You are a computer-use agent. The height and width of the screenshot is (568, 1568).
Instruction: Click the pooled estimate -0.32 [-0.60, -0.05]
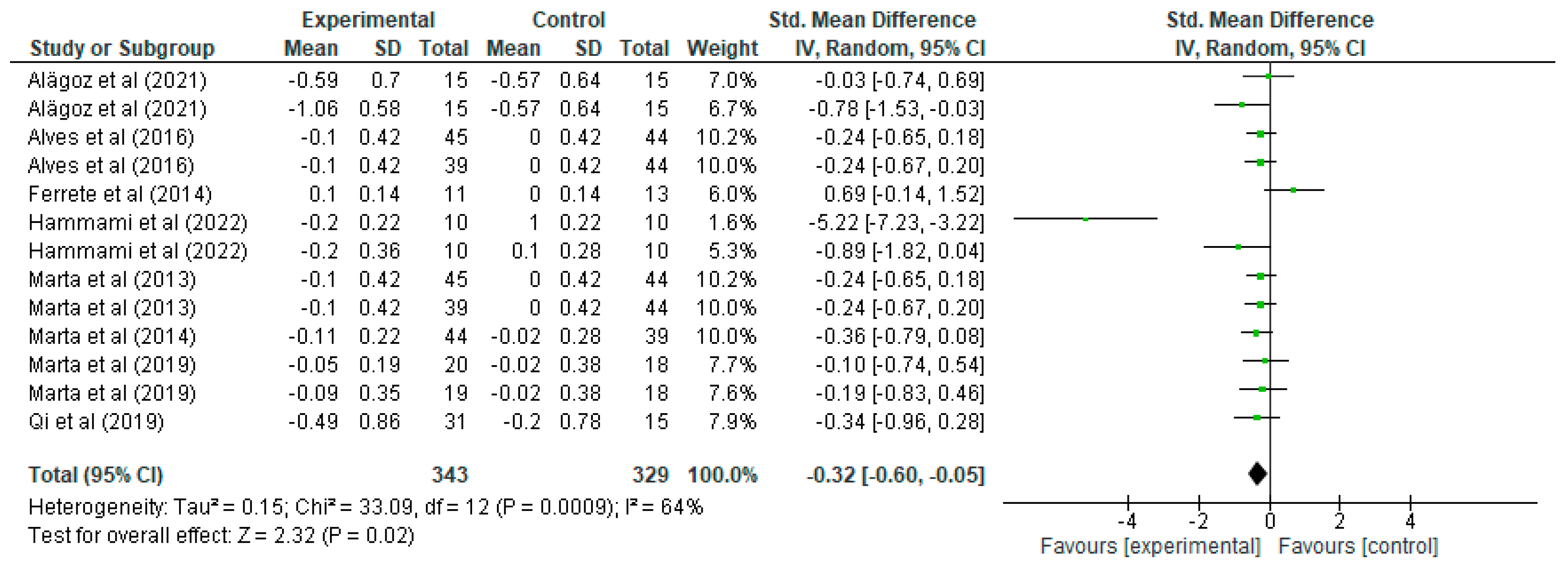pos(895,475)
